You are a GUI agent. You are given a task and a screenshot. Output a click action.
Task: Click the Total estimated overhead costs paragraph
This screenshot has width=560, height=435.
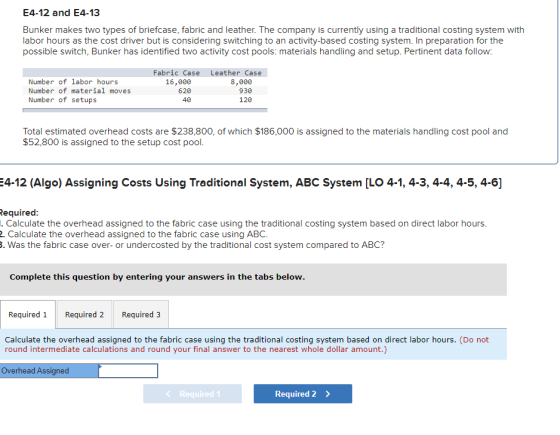[265, 137]
